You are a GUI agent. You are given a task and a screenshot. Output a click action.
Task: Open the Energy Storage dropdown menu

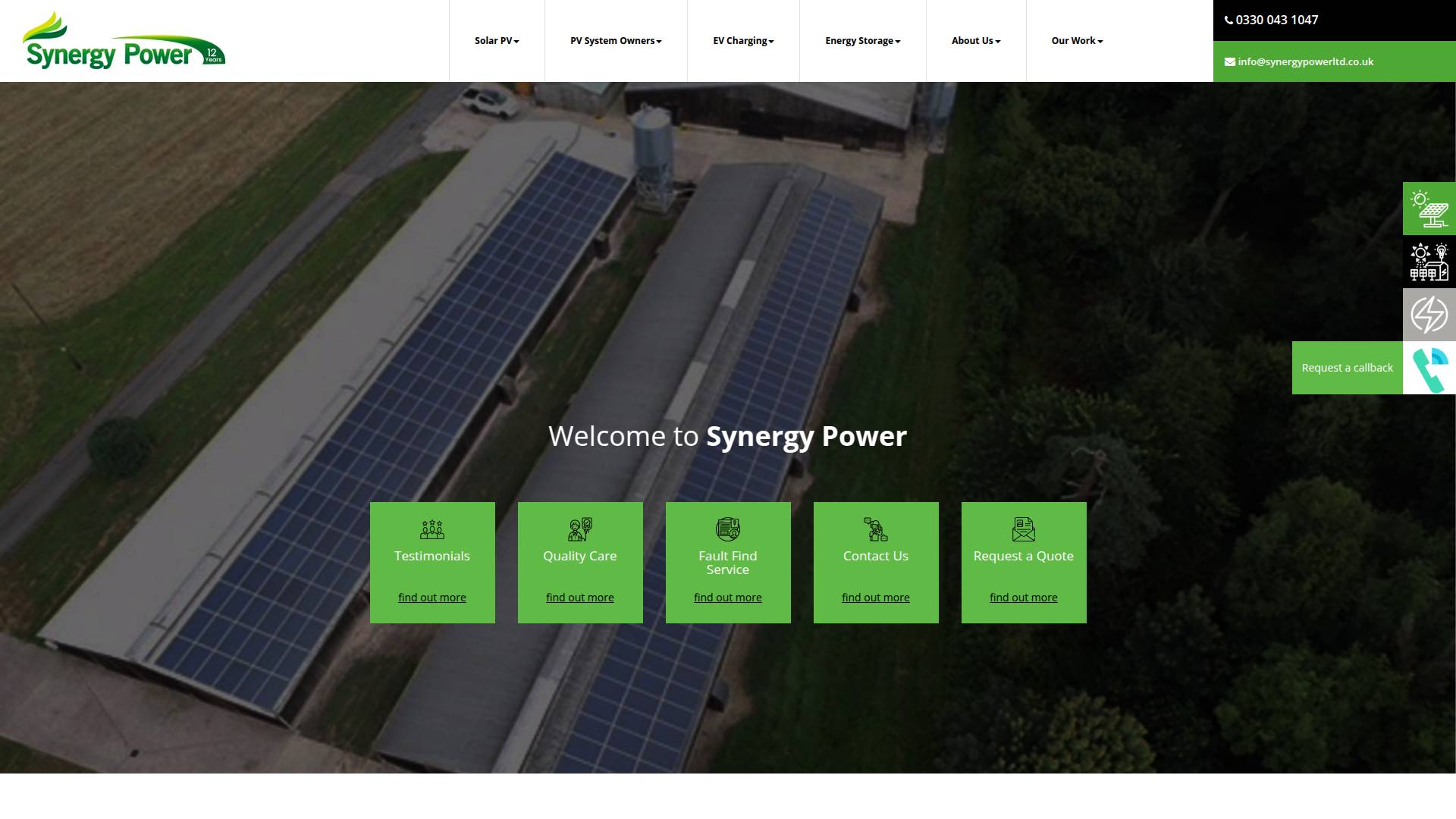point(863,41)
